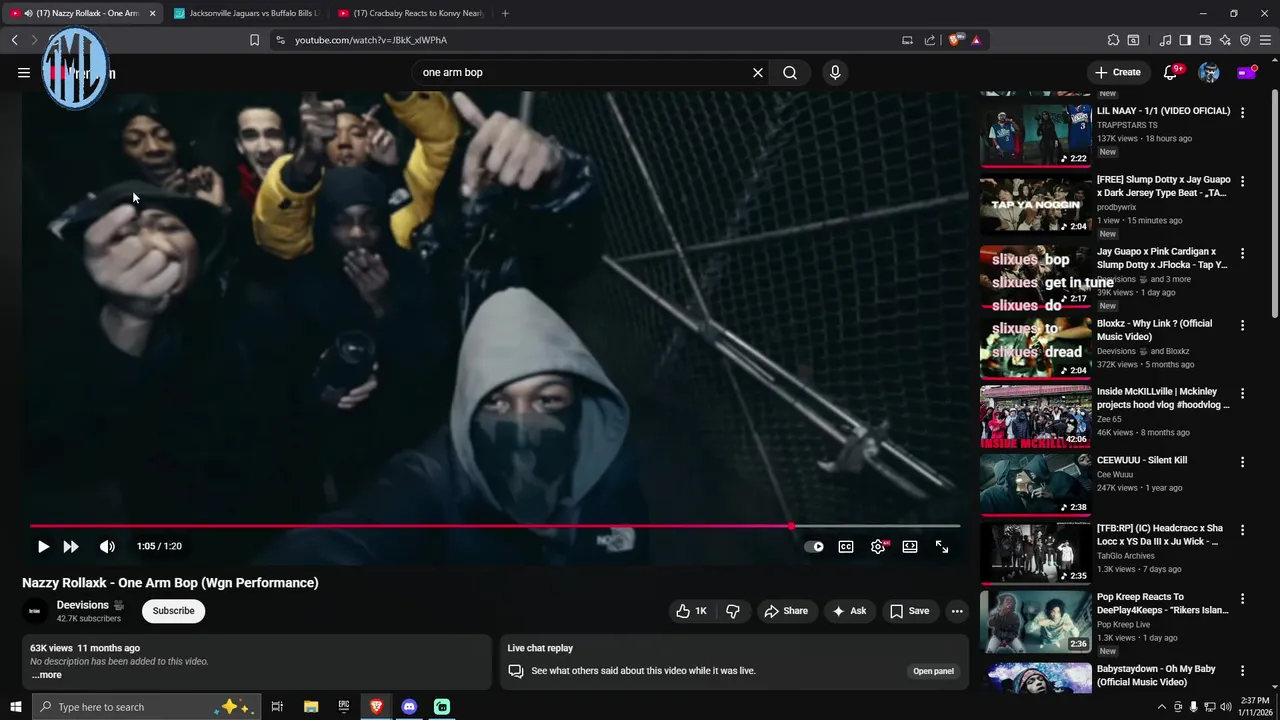Open the account avatar menu
Viewport: 1280px width, 720px height.
click(x=1209, y=72)
